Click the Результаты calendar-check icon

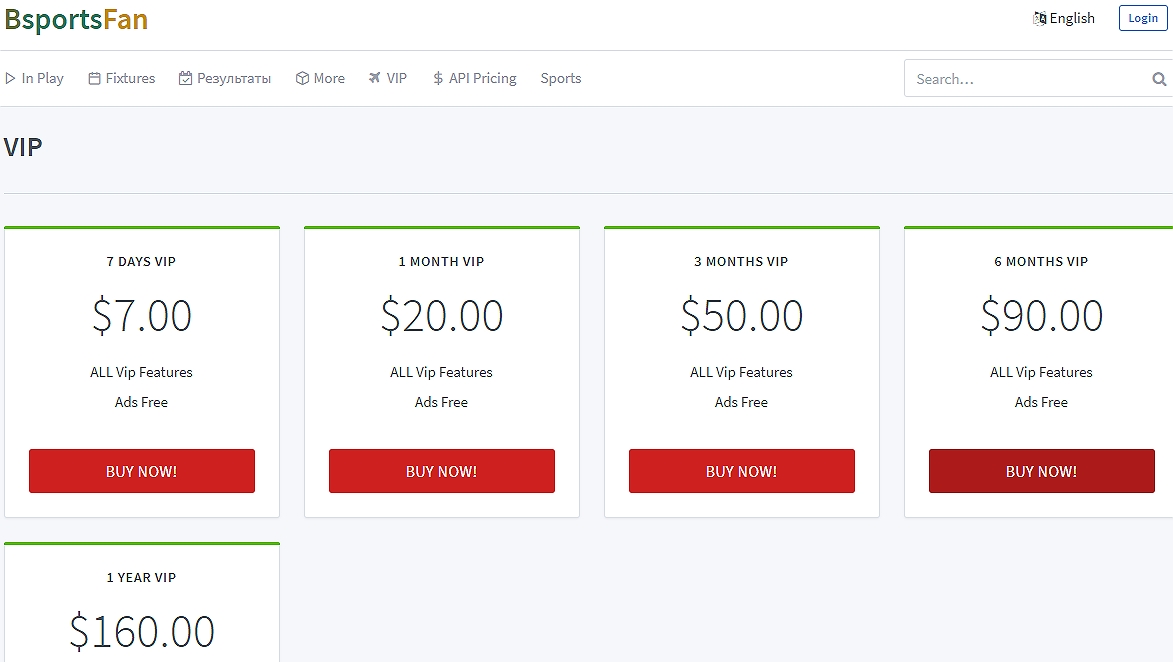coord(185,78)
